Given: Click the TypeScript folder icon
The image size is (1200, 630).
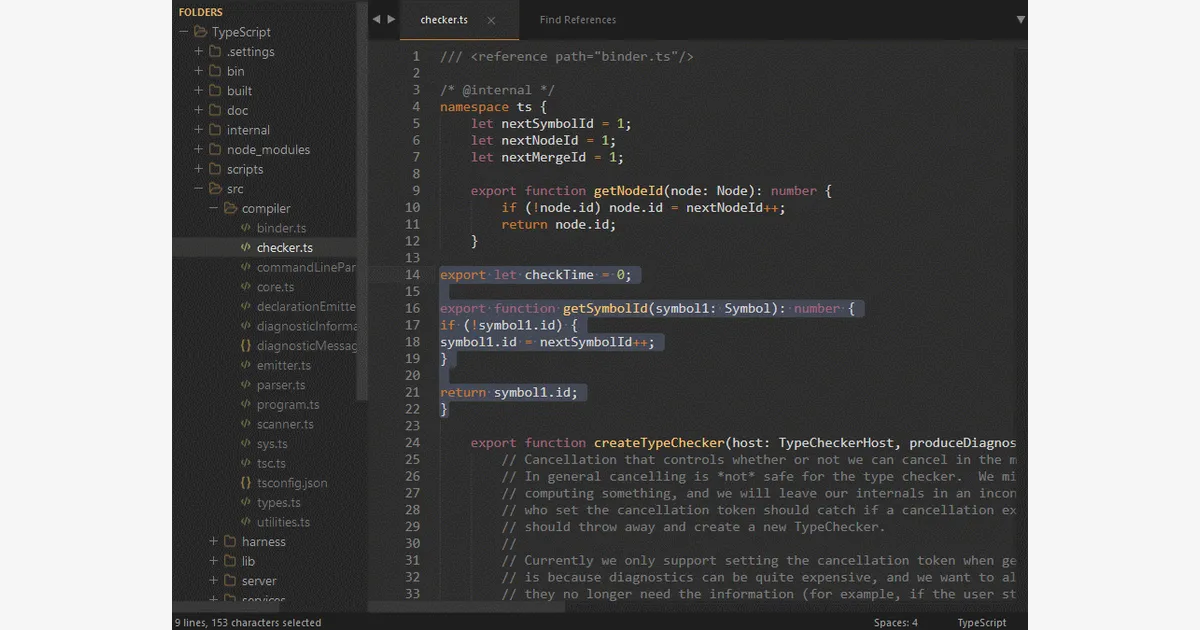Looking at the screenshot, I should pos(200,32).
